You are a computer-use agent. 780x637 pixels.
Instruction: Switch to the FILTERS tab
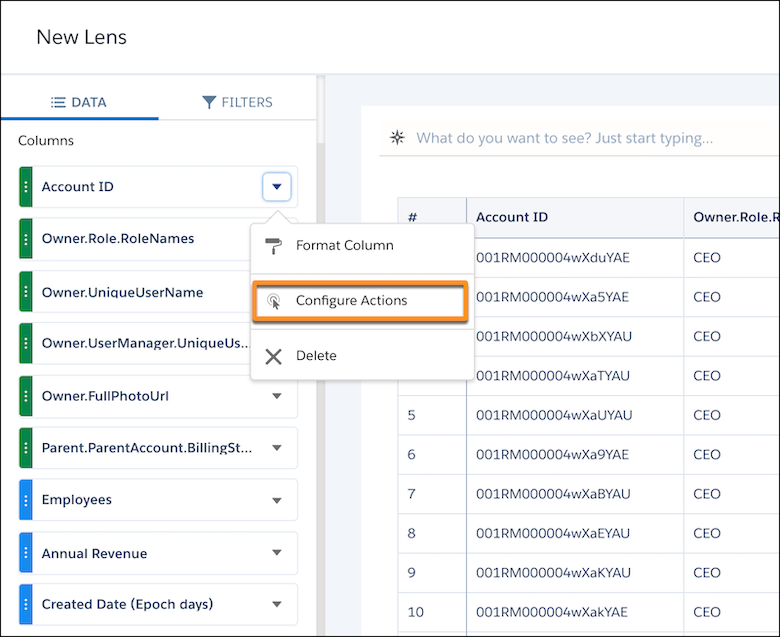click(x=237, y=102)
